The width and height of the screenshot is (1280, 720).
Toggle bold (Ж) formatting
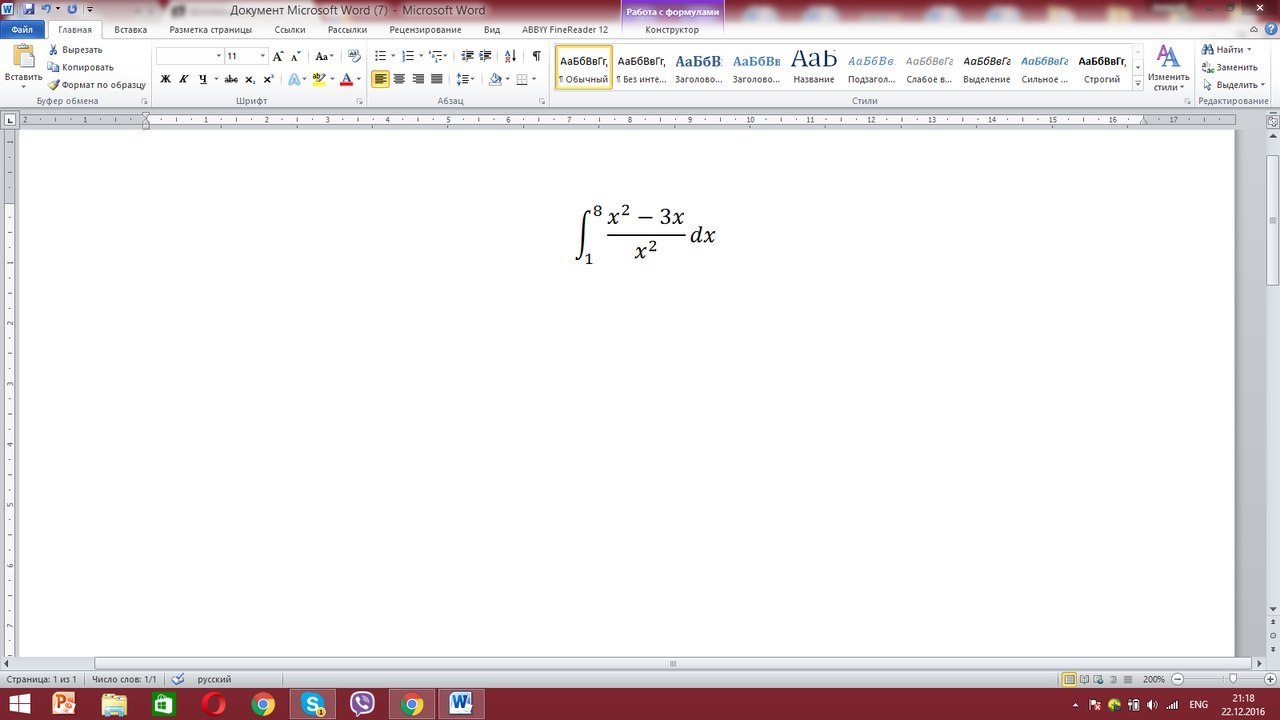click(166, 79)
